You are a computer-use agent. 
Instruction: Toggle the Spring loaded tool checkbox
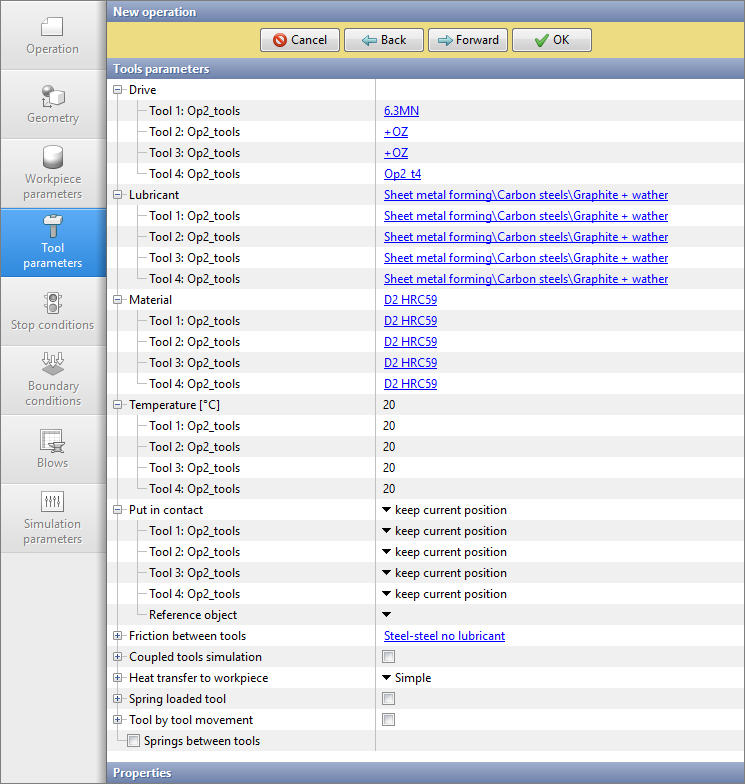[389, 699]
